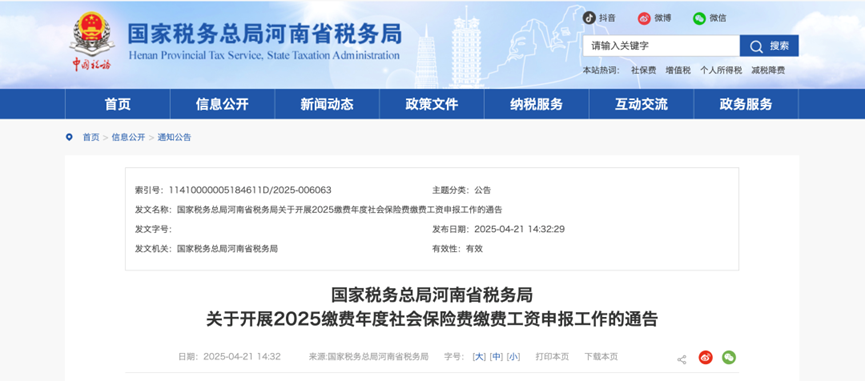Image resolution: width=865 pixels, height=381 pixels.
Task: Share article via red Weibo icon
Action: (706, 357)
